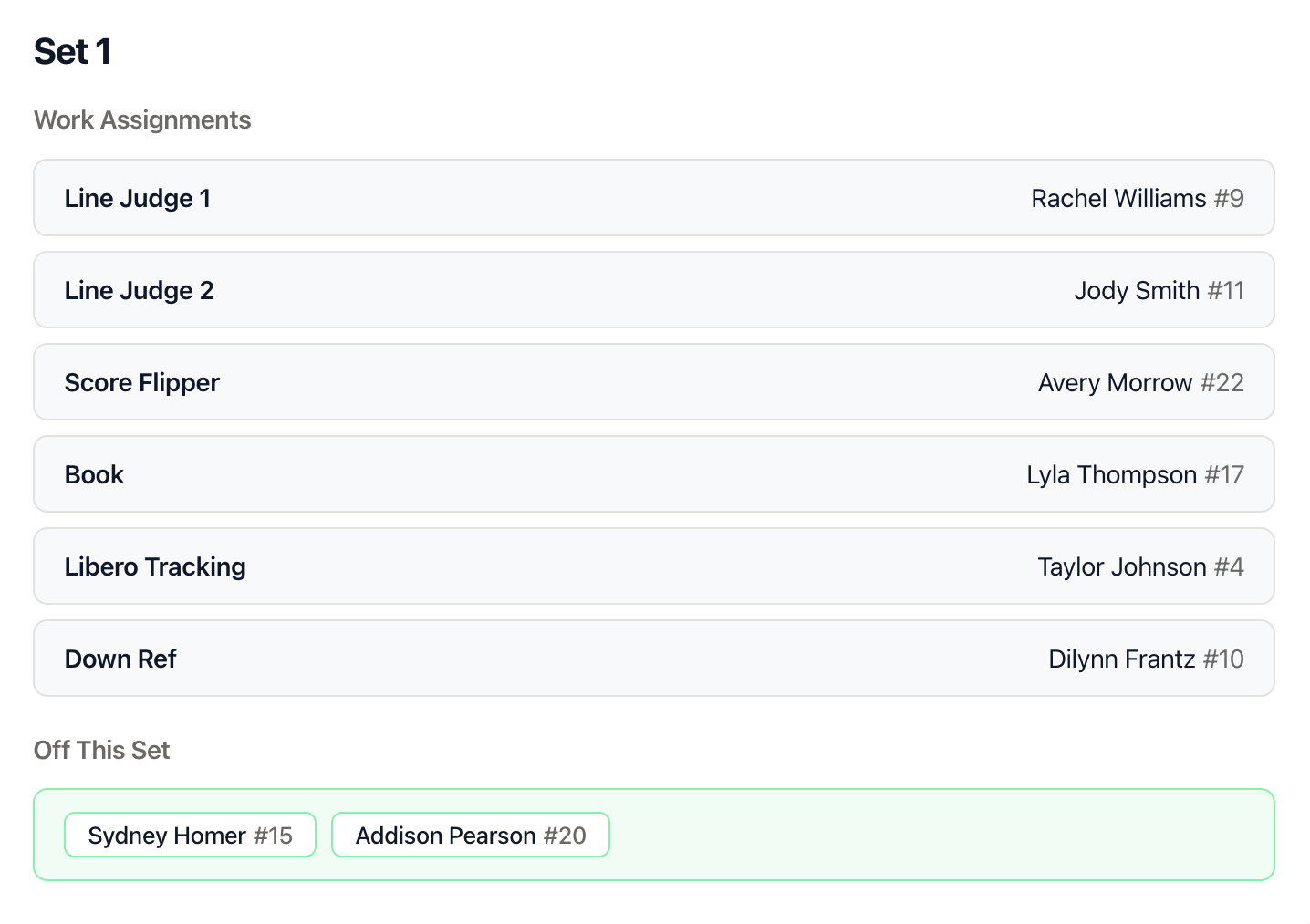
Task: Click Taylor Johnson's name
Action: (x=1122, y=567)
